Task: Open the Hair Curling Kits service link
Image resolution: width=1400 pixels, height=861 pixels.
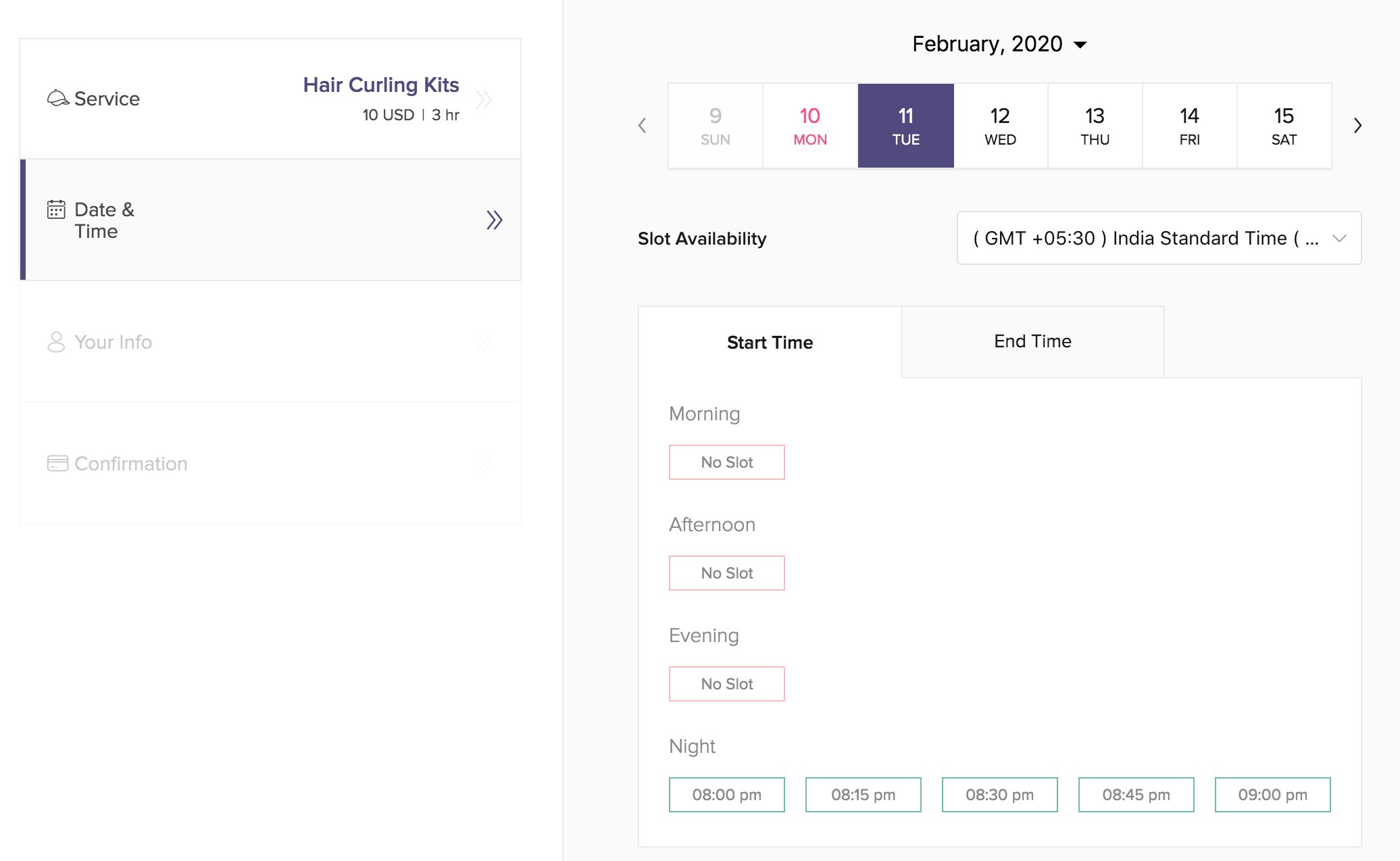Action: tap(381, 85)
